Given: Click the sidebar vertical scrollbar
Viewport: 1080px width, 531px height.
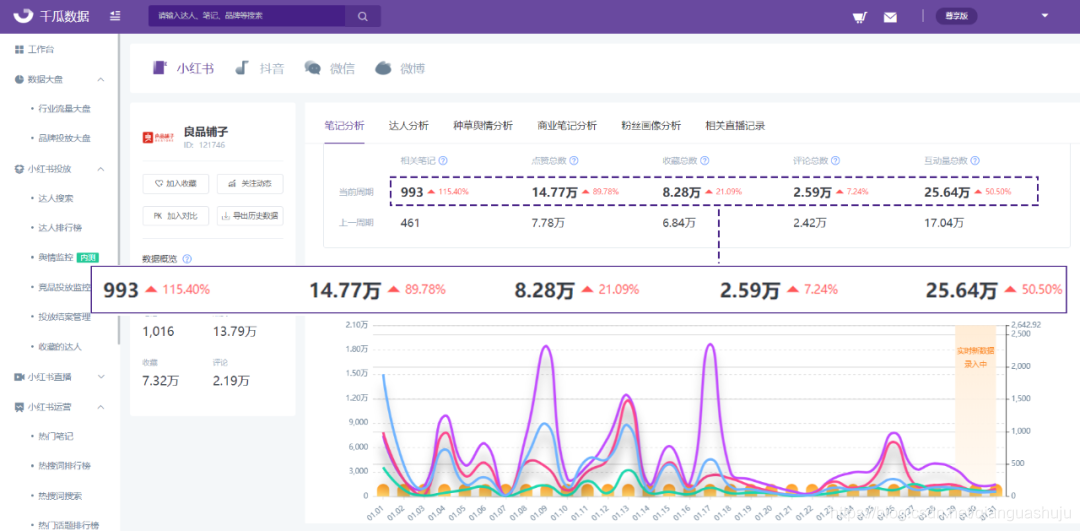Looking at the screenshot, I should coord(118,189).
